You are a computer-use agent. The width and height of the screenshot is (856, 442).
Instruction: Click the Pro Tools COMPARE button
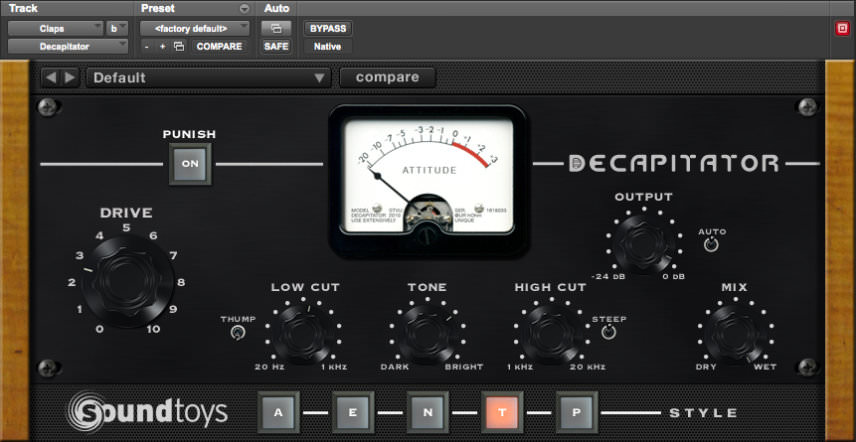click(219, 46)
